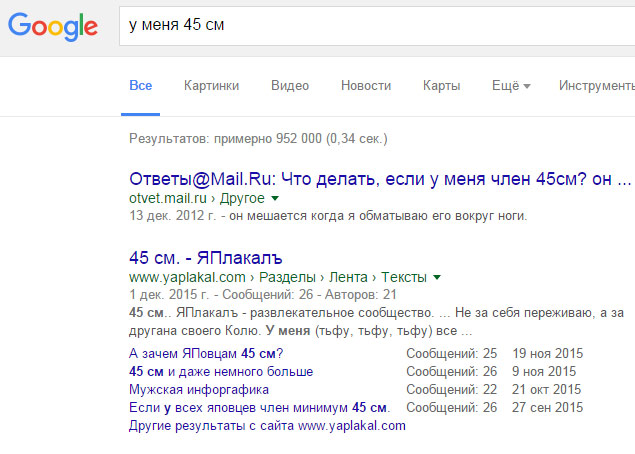Go to the 'Новости' tab

click(366, 85)
